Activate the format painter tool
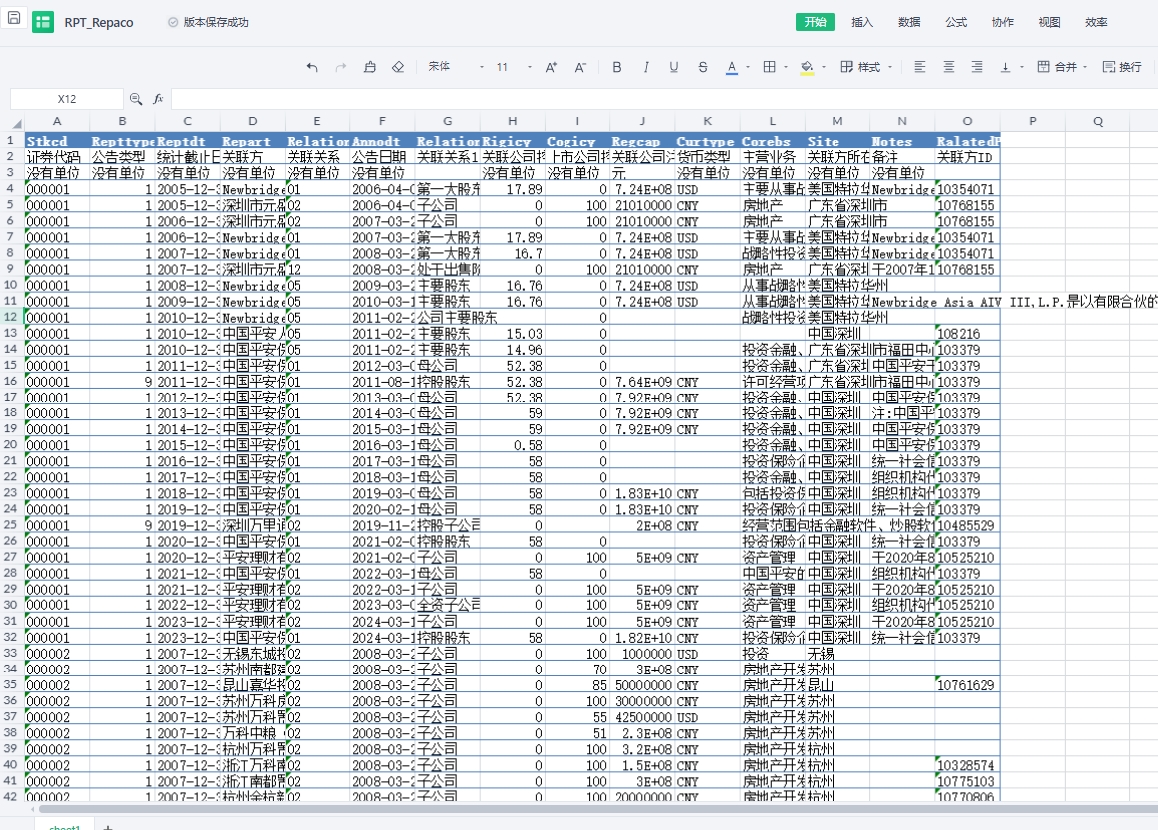The width and height of the screenshot is (1158, 830). pyautogui.click(x=369, y=67)
